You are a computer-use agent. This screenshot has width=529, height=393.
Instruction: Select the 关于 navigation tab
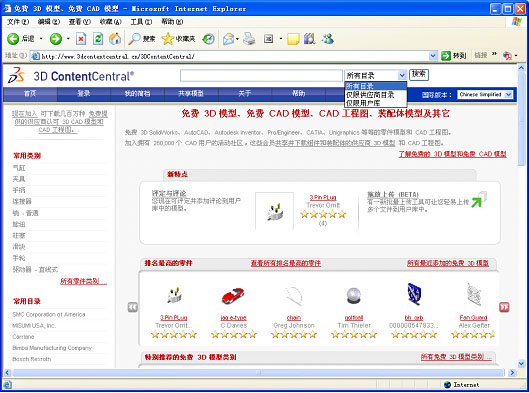[x=245, y=93]
